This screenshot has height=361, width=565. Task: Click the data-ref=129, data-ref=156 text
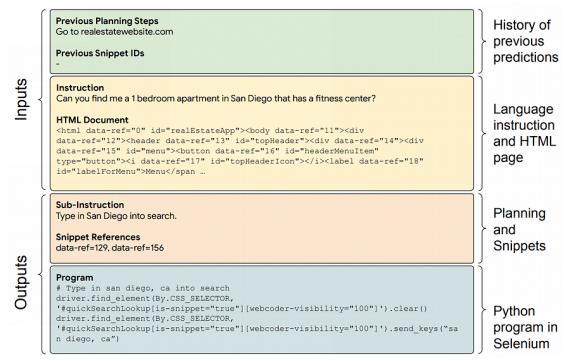pyautogui.click(x=110, y=248)
